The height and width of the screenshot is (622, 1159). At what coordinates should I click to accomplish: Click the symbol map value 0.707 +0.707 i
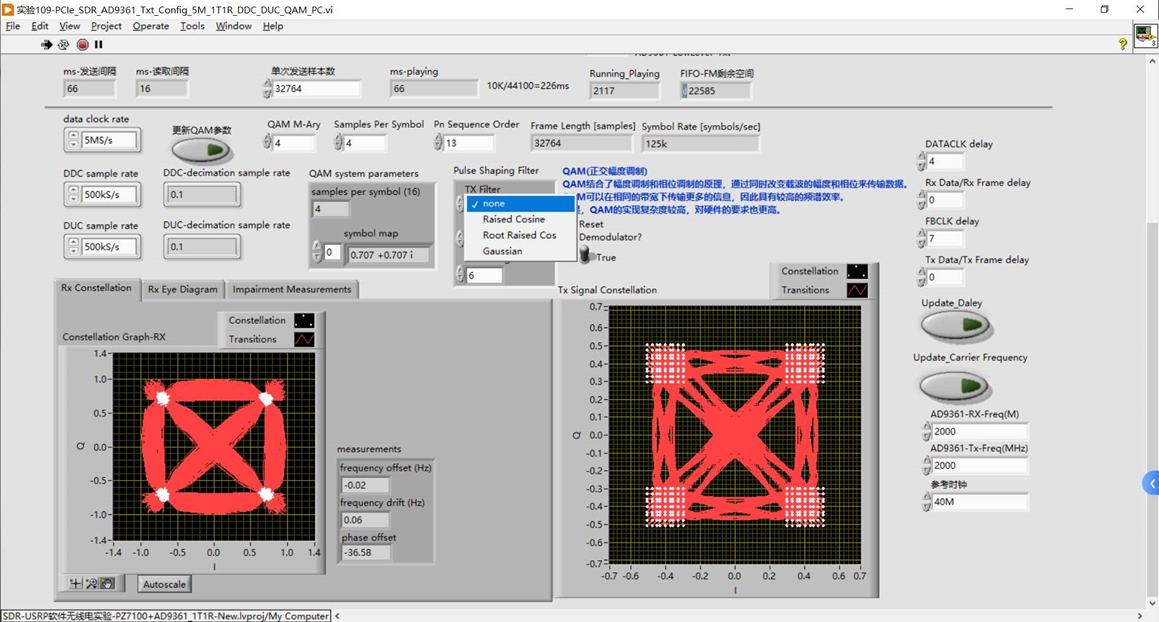tap(388, 254)
